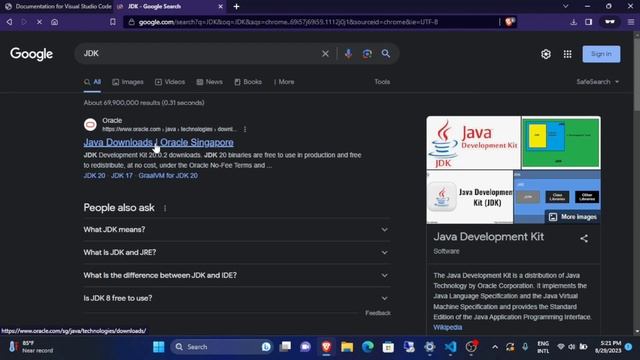Screen dimensions: 640x360
Task: Open Brave browser taskbar icon
Action: click(326, 347)
